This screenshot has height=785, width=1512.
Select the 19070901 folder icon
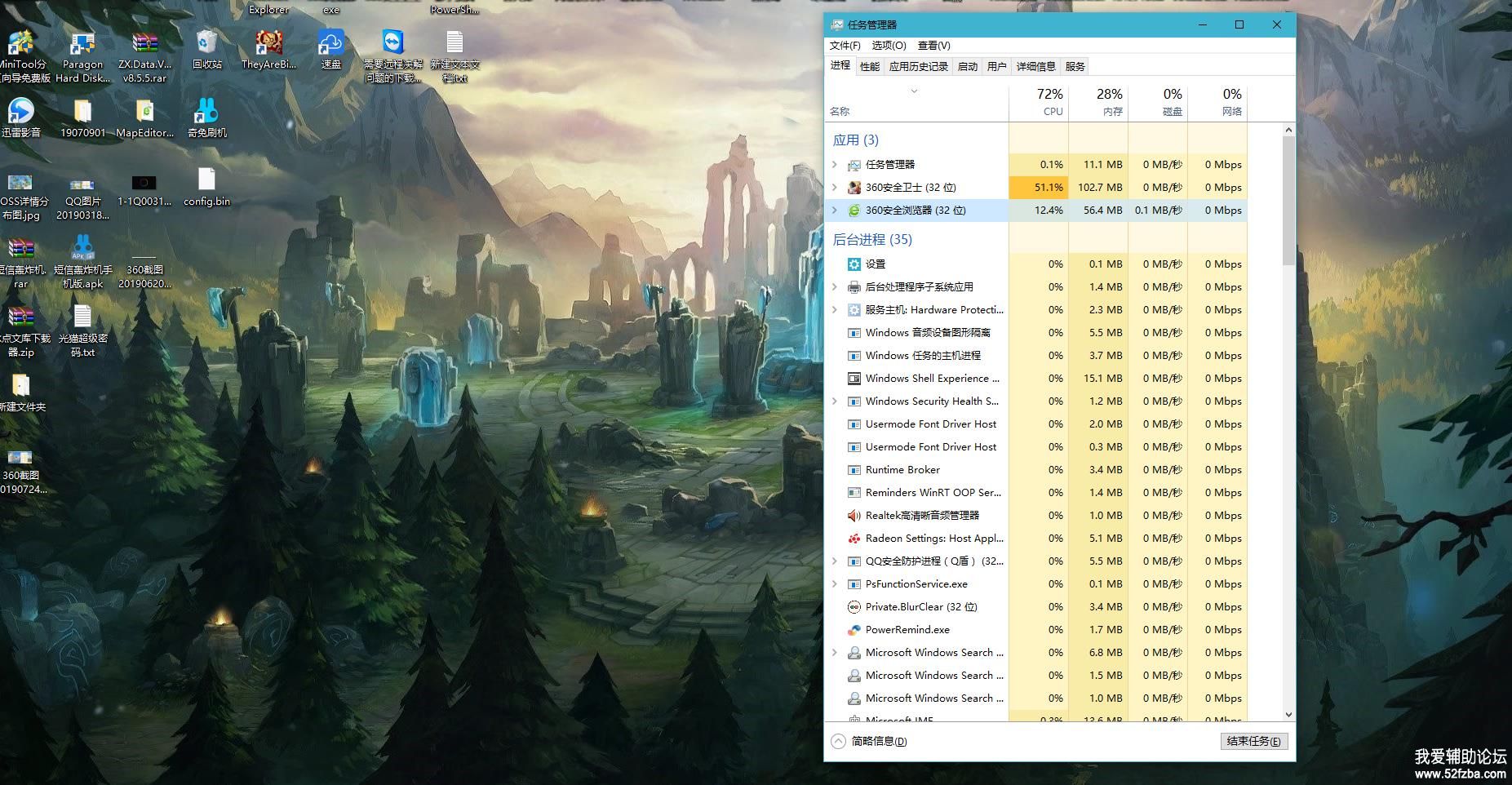click(82, 118)
